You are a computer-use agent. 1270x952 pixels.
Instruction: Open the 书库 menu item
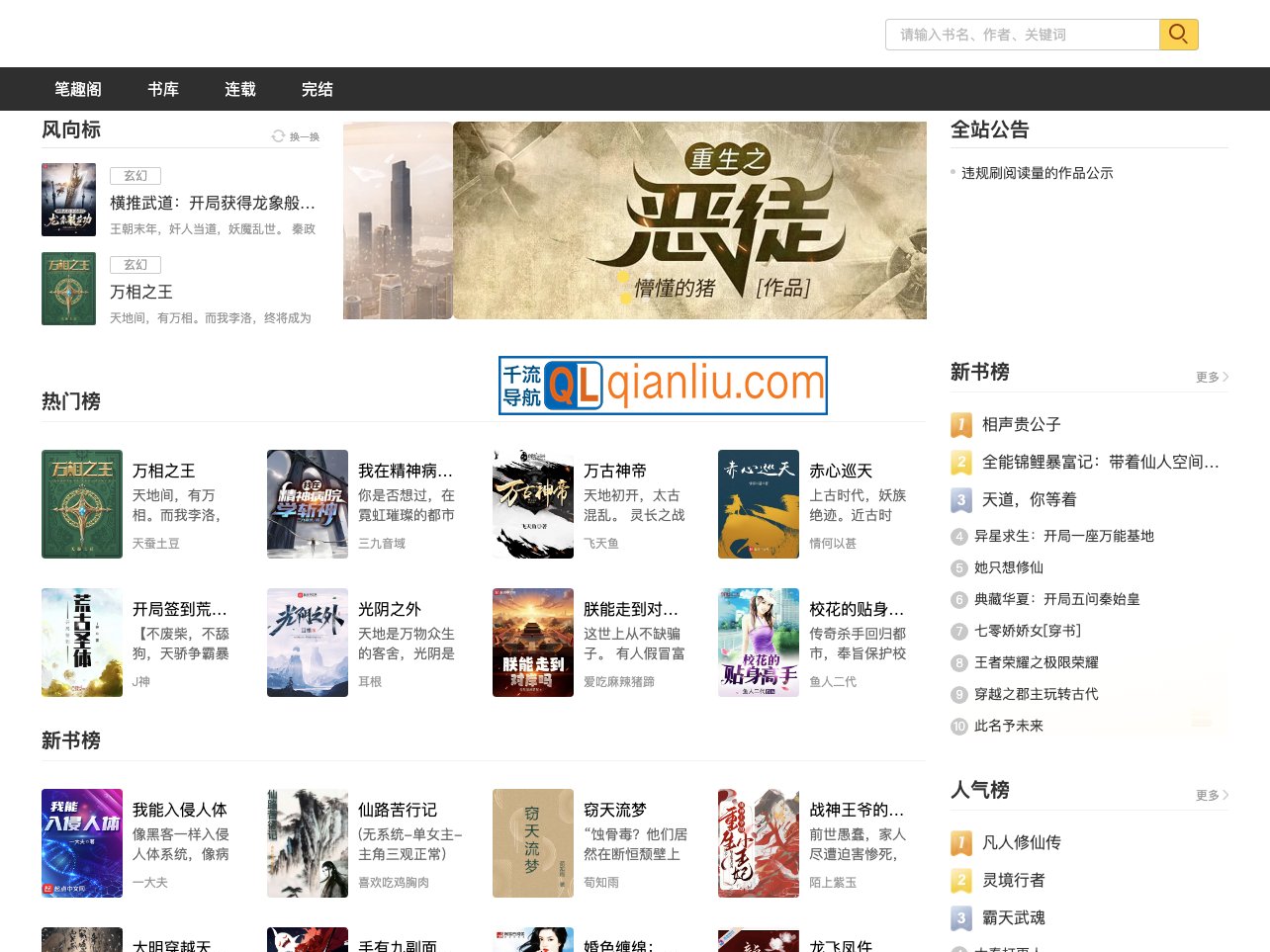[x=163, y=89]
